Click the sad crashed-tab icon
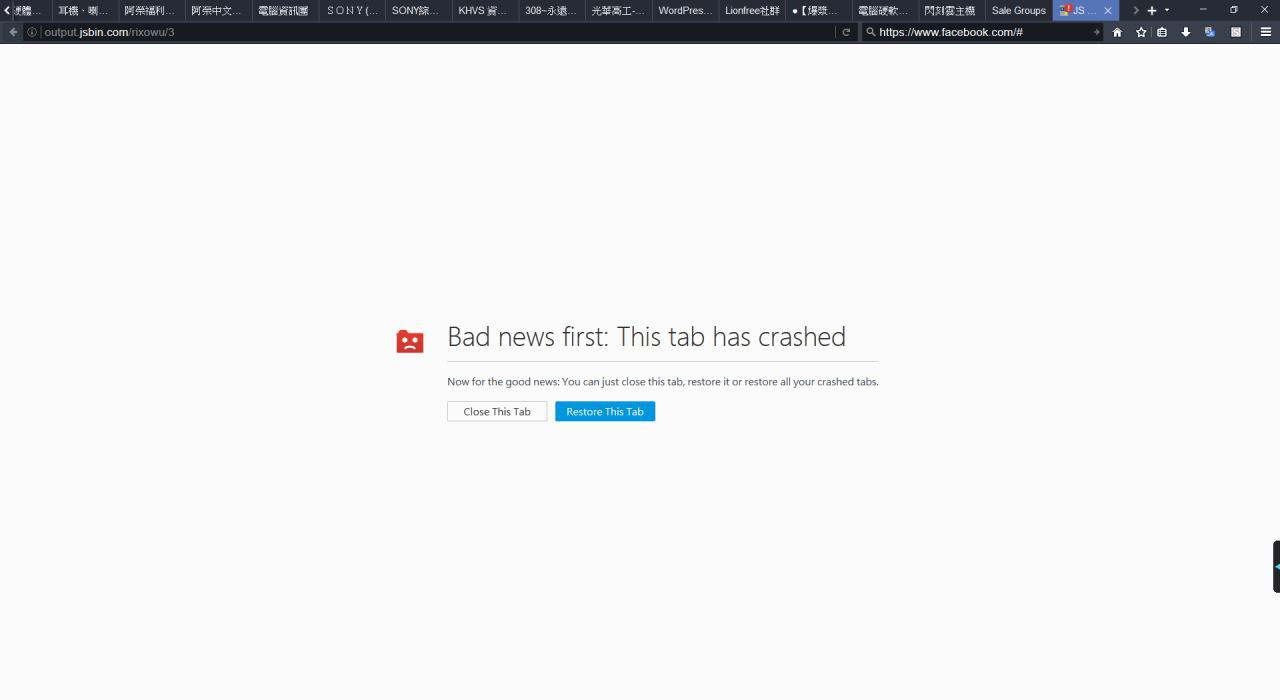1280x700 pixels. [410, 341]
